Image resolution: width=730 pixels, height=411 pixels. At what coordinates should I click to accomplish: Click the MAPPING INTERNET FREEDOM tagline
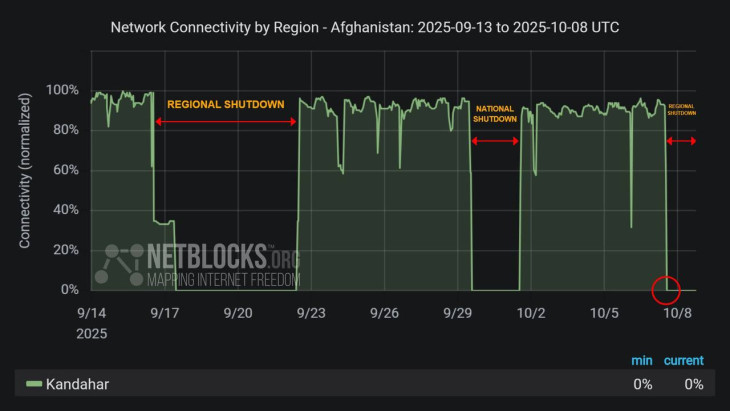point(223,281)
